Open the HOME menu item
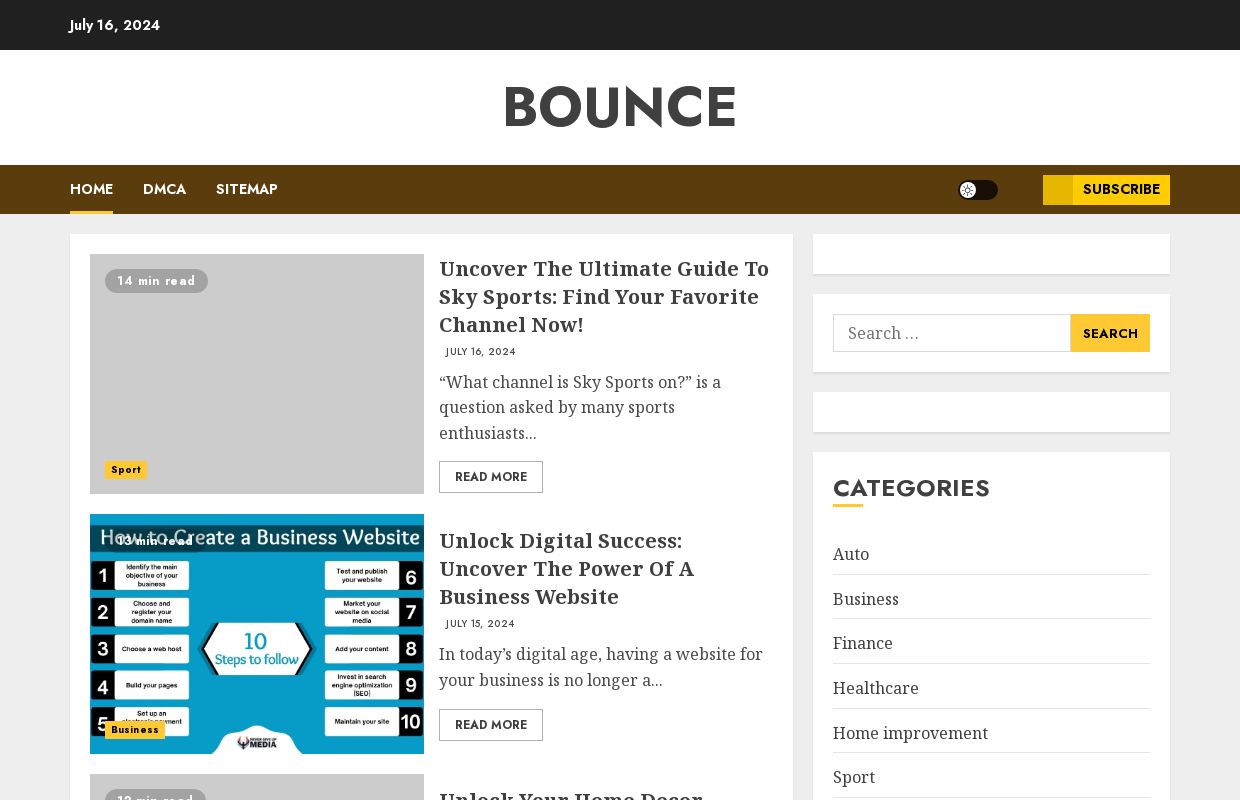 click(x=91, y=189)
